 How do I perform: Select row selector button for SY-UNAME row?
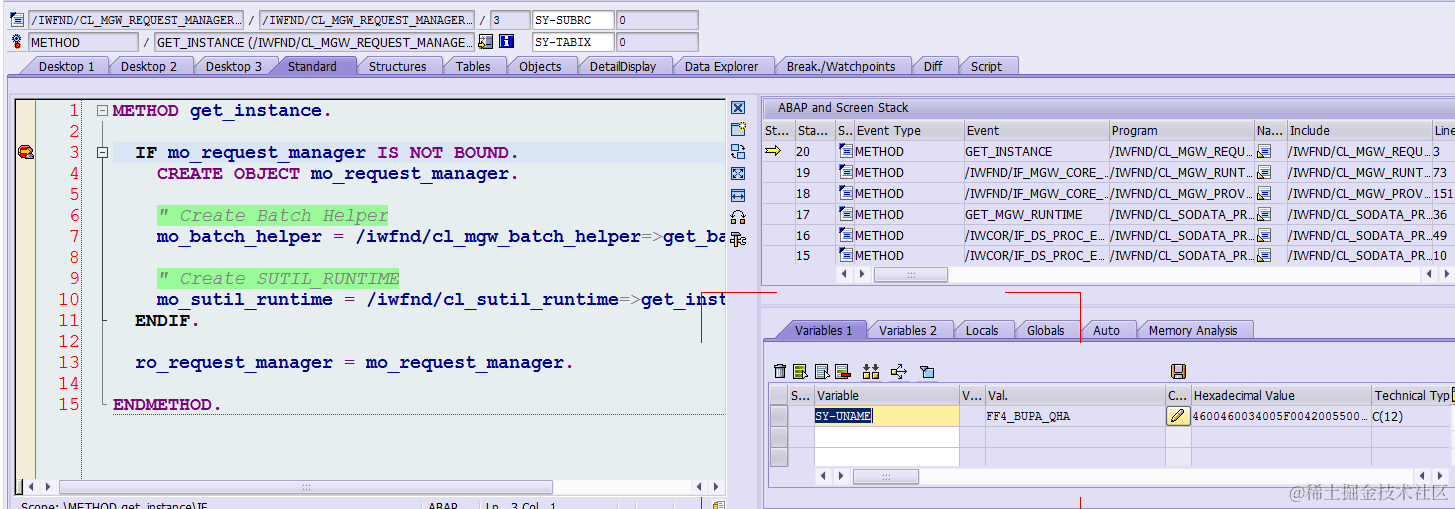[778, 416]
